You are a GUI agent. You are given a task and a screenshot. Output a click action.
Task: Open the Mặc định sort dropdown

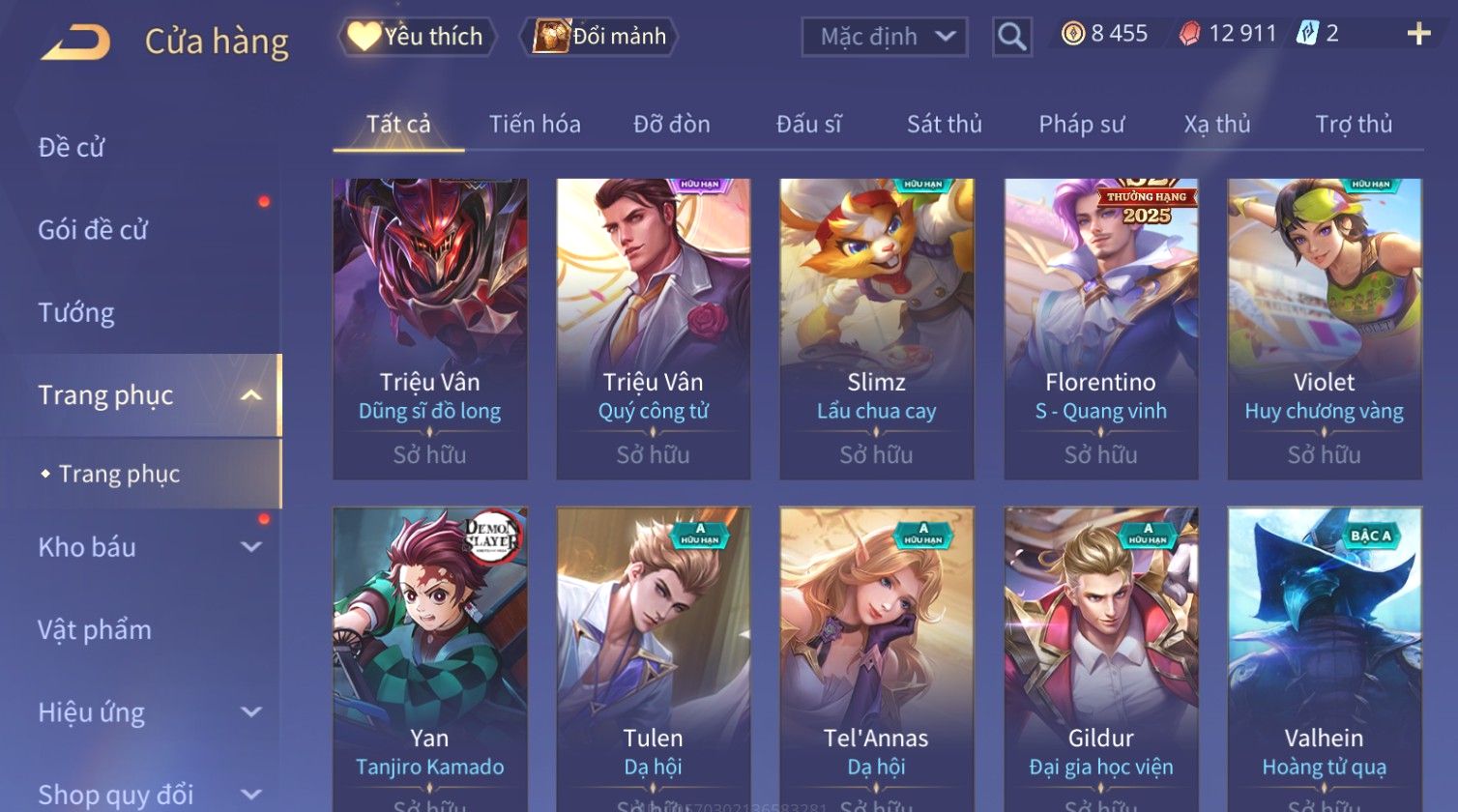click(x=885, y=37)
